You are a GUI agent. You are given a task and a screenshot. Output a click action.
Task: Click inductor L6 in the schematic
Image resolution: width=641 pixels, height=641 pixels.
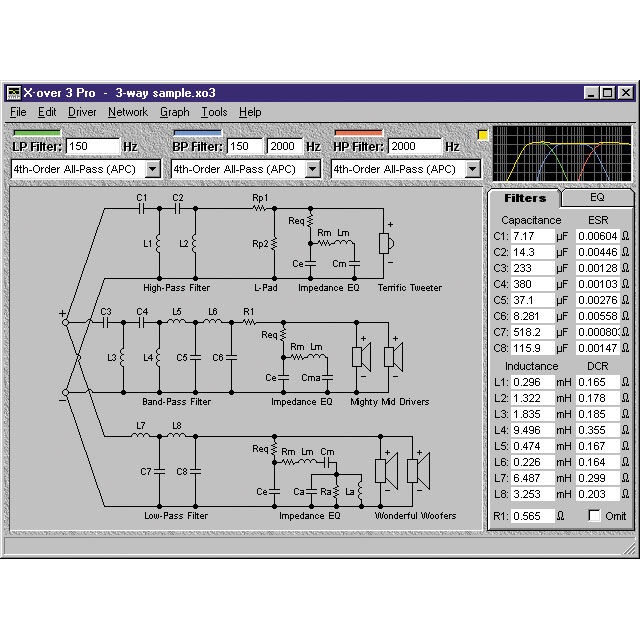coord(213,322)
